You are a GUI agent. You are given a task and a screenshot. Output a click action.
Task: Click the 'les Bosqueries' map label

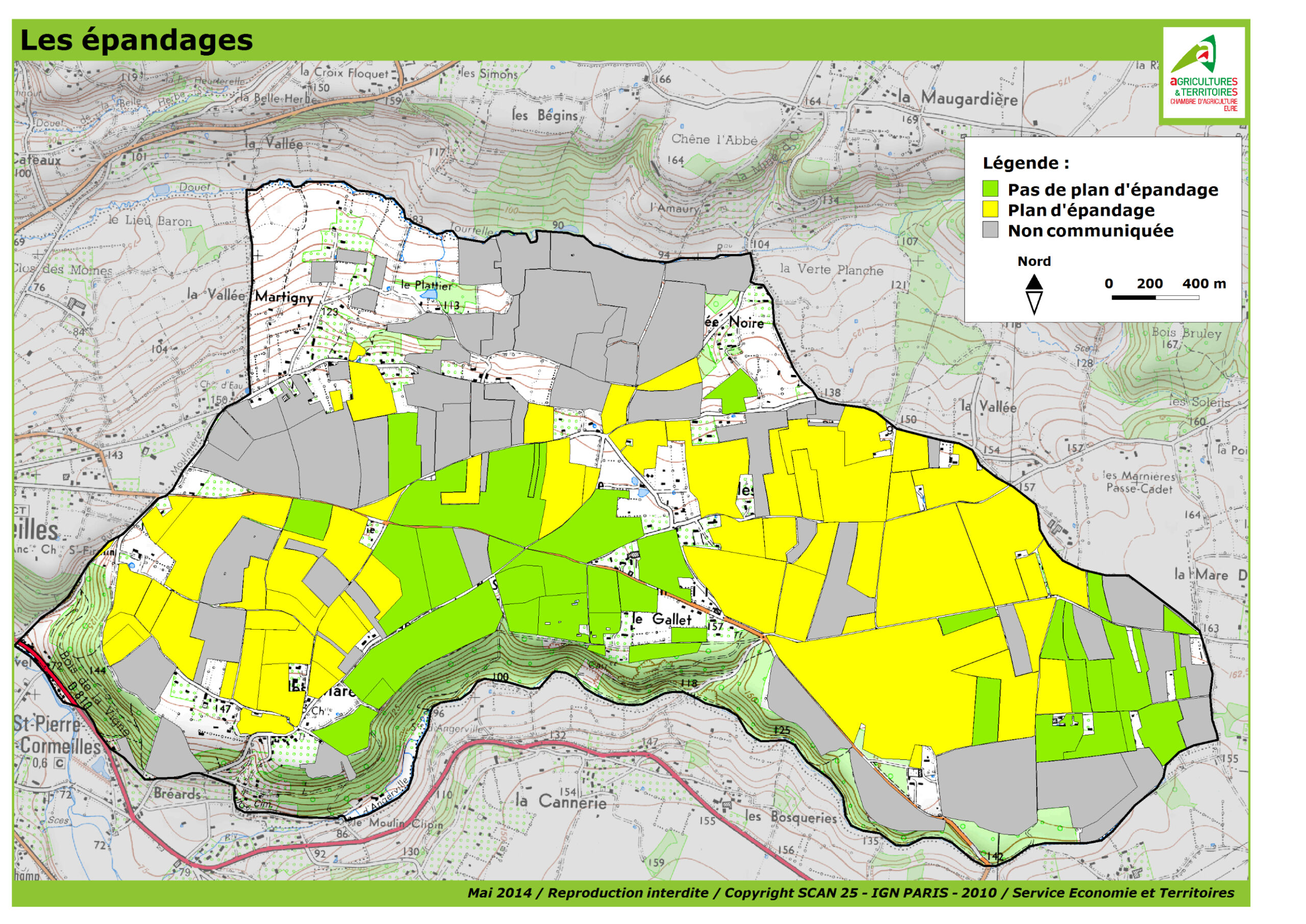tap(791, 817)
